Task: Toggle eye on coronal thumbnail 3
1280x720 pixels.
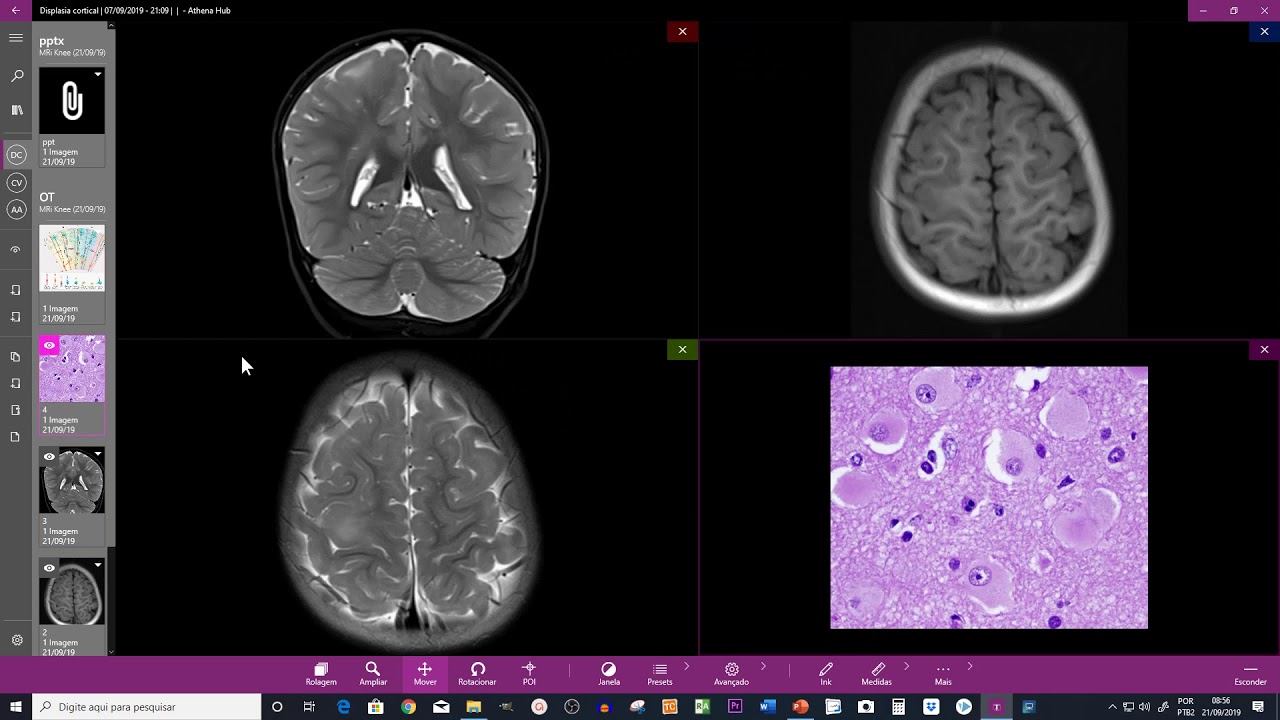Action: (49, 456)
